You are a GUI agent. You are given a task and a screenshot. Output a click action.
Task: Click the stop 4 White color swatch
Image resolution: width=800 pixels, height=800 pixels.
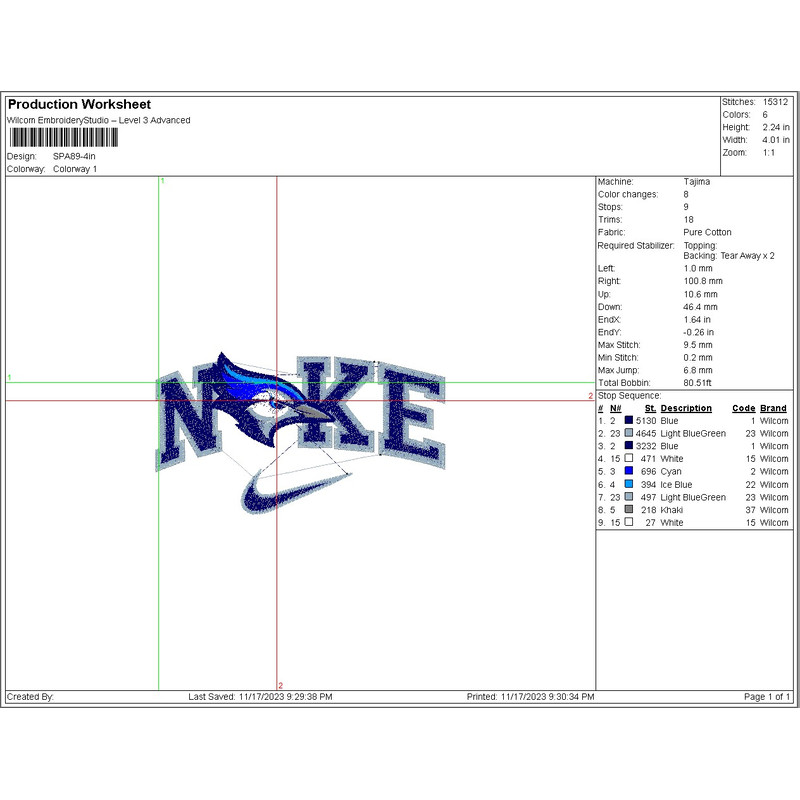point(629,459)
